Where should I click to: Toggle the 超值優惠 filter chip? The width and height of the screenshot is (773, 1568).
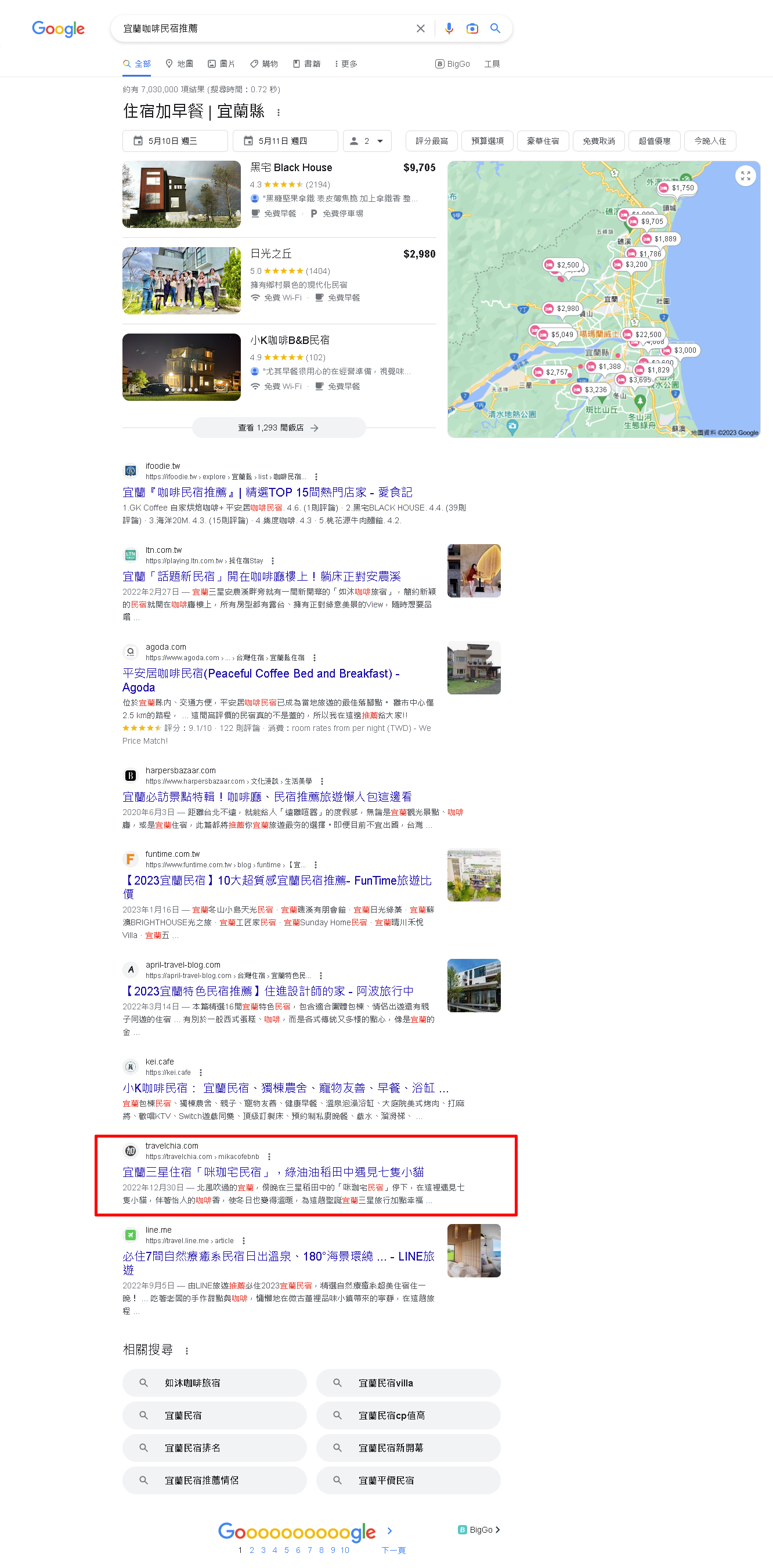coord(654,141)
